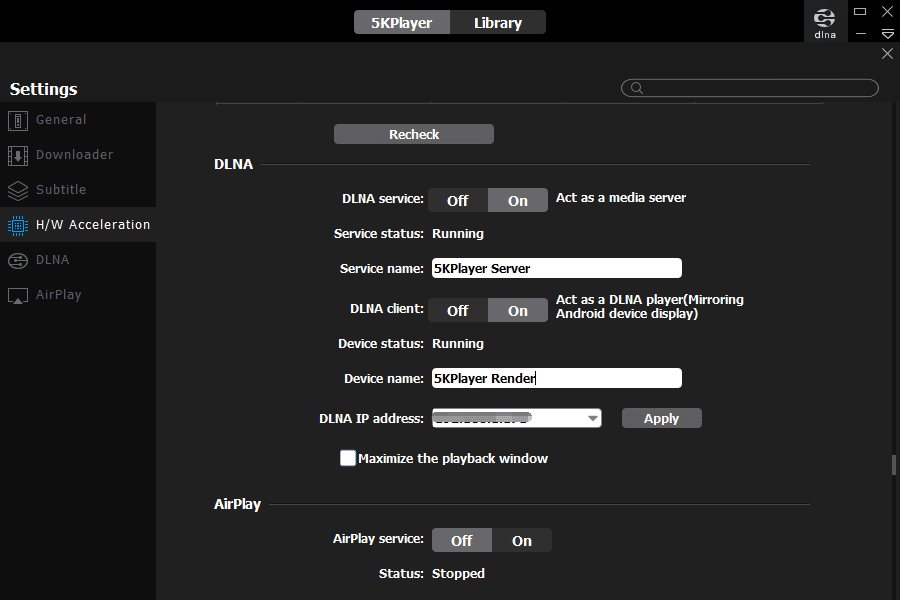Click the Subtitle layers icon in sidebar
This screenshot has width=900, height=600.
click(x=17, y=190)
